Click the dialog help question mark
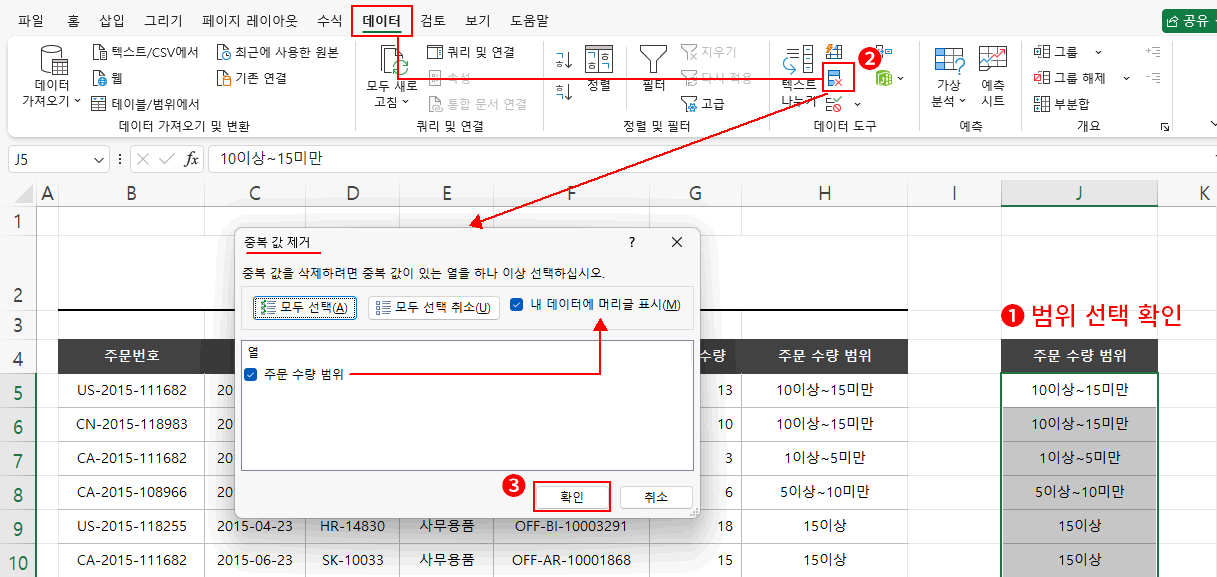The width and height of the screenshot is (1217, 577). coord(632,242)
